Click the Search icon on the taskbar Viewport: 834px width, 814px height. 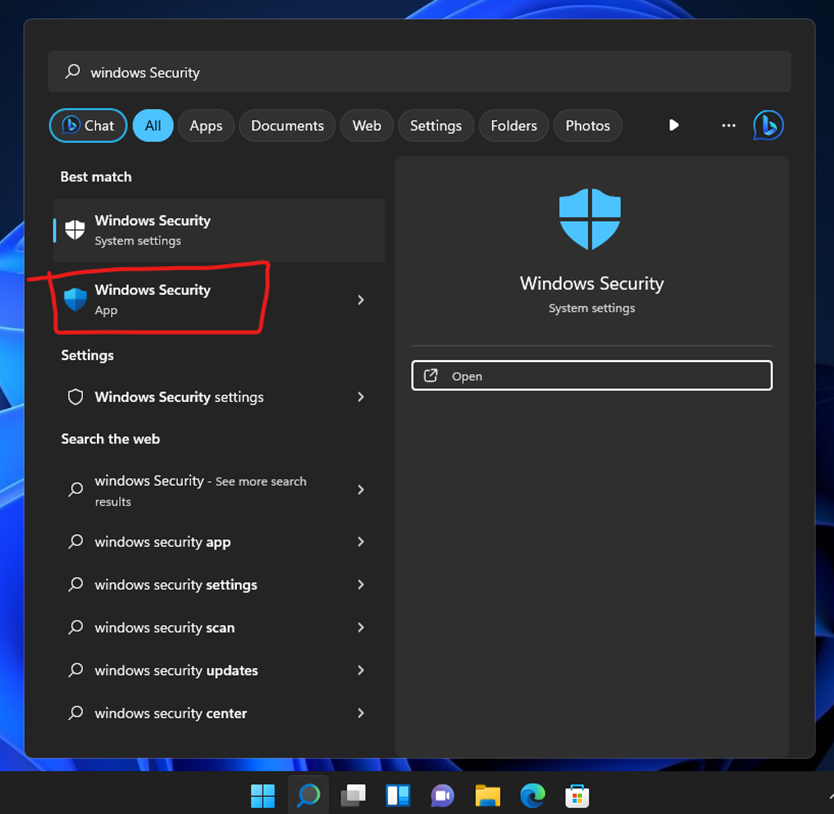click(308, 795)
